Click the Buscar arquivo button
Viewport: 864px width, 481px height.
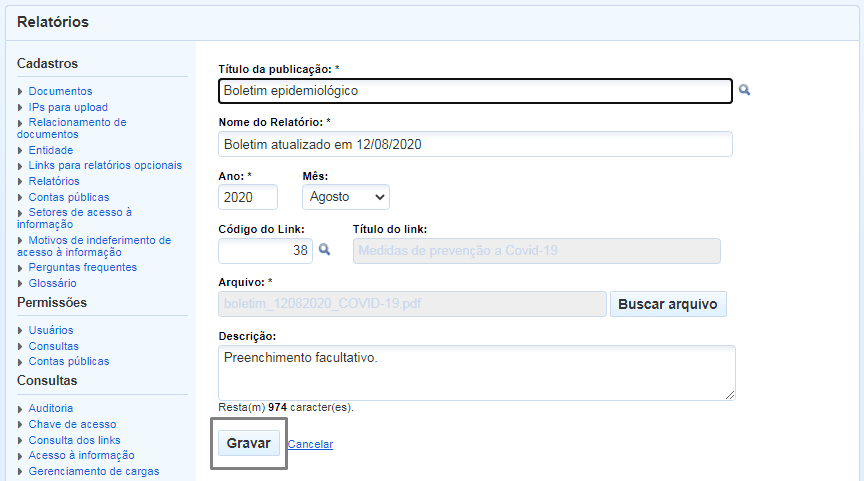pyautogui.click(x=668, y=304)
